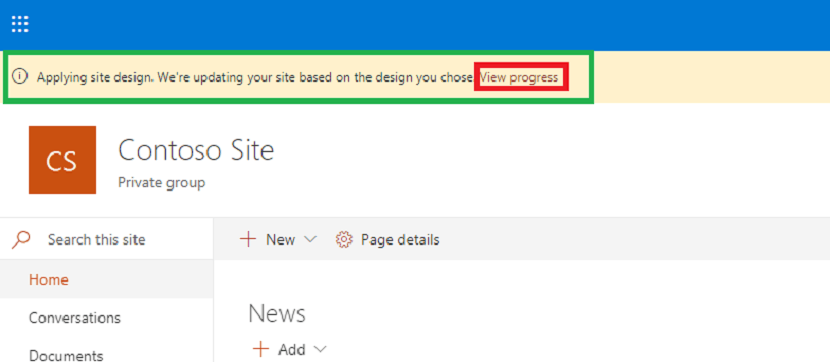Viewport: 831px width, 363px height.
Task: Click the New button in command bar
Action: pyautogui.click(x=278, y=240)
